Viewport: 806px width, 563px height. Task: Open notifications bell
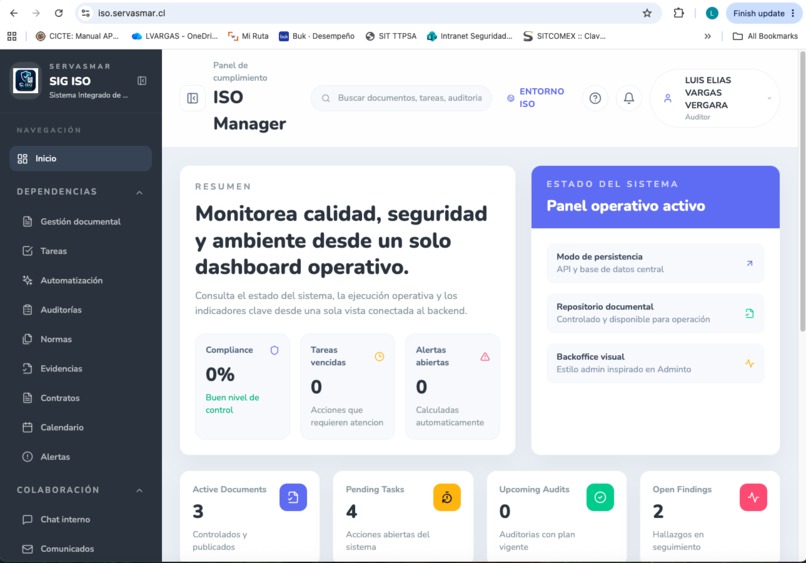click(x=629, y=98)
